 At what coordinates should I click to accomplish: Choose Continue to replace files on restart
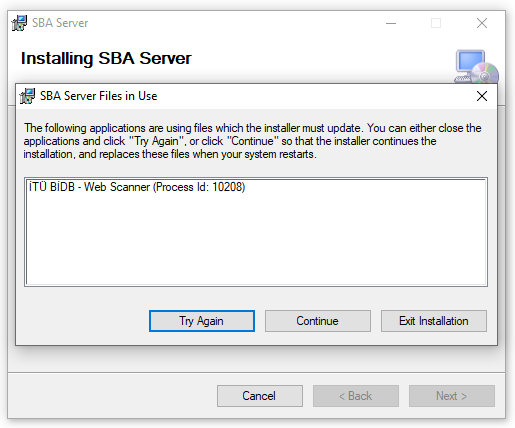coord(318,321)
